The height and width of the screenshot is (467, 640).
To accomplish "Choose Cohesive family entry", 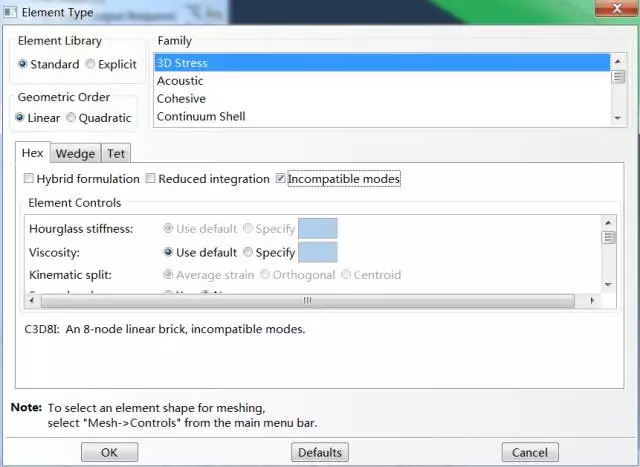I will [x=382, y=99].
